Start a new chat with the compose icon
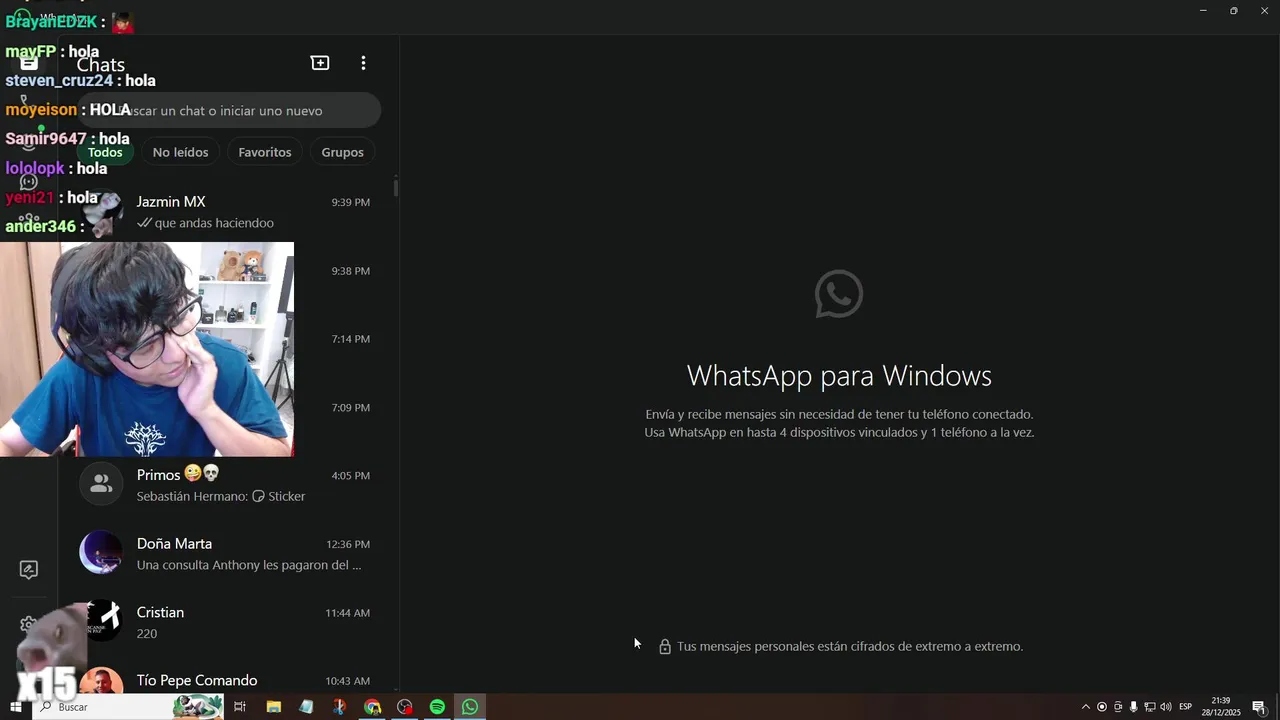The width and height of the screenshot is (1280, 720). (320, 63)
